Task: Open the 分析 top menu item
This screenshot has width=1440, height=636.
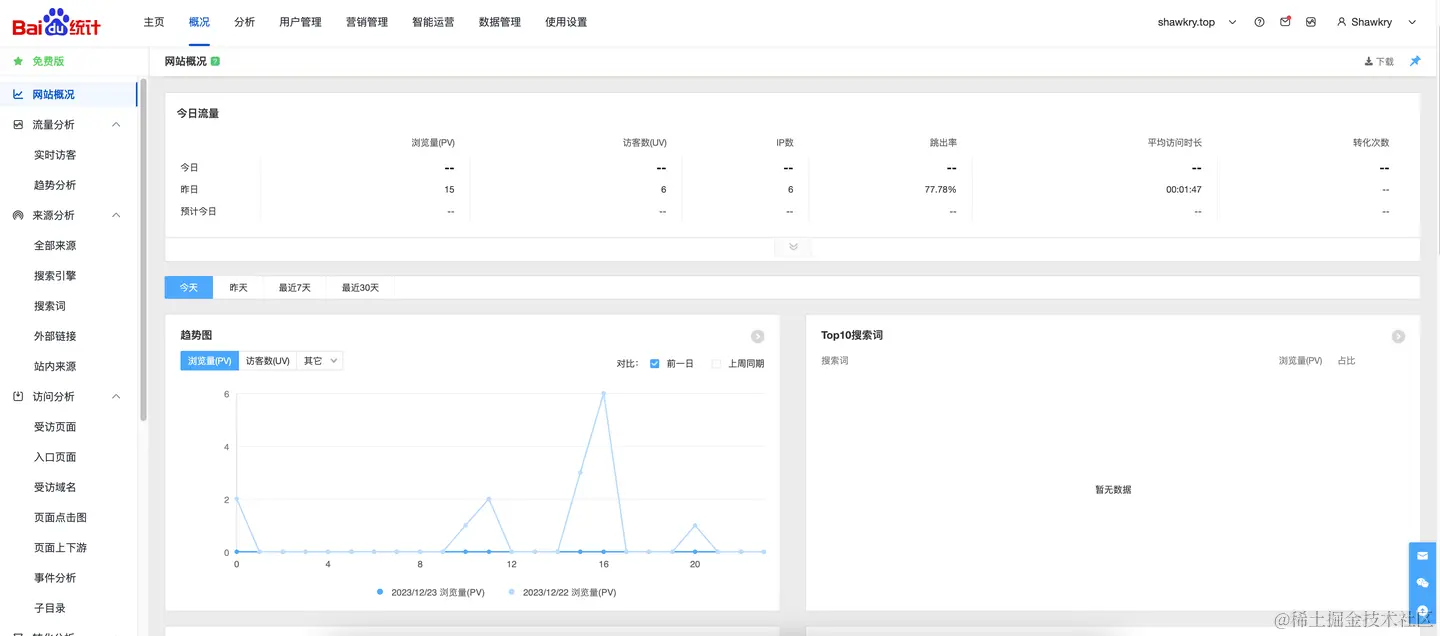Action: point(244,22)
